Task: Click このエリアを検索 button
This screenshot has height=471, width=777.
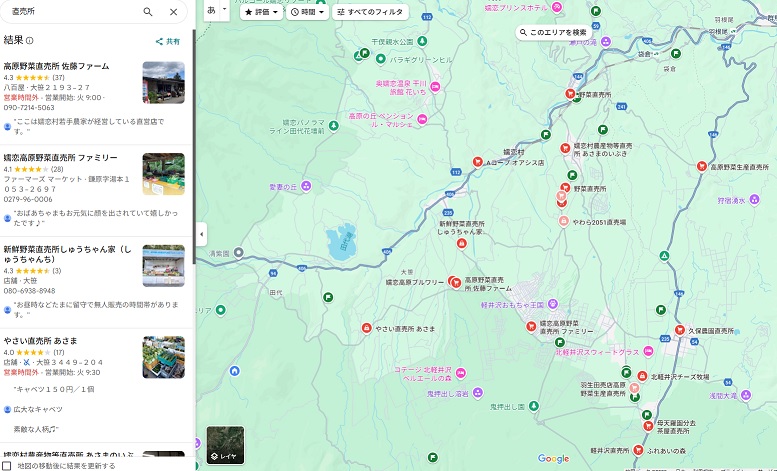Action: point(554,33)
